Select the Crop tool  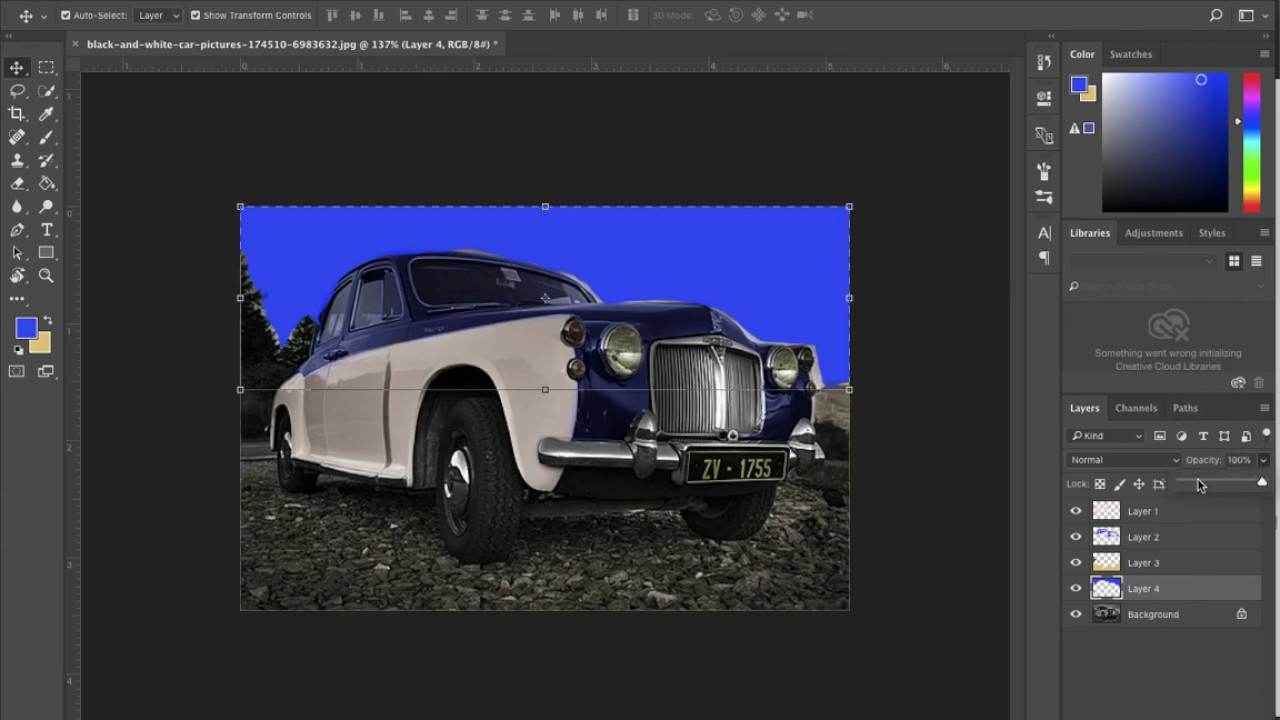click(17, 114)
